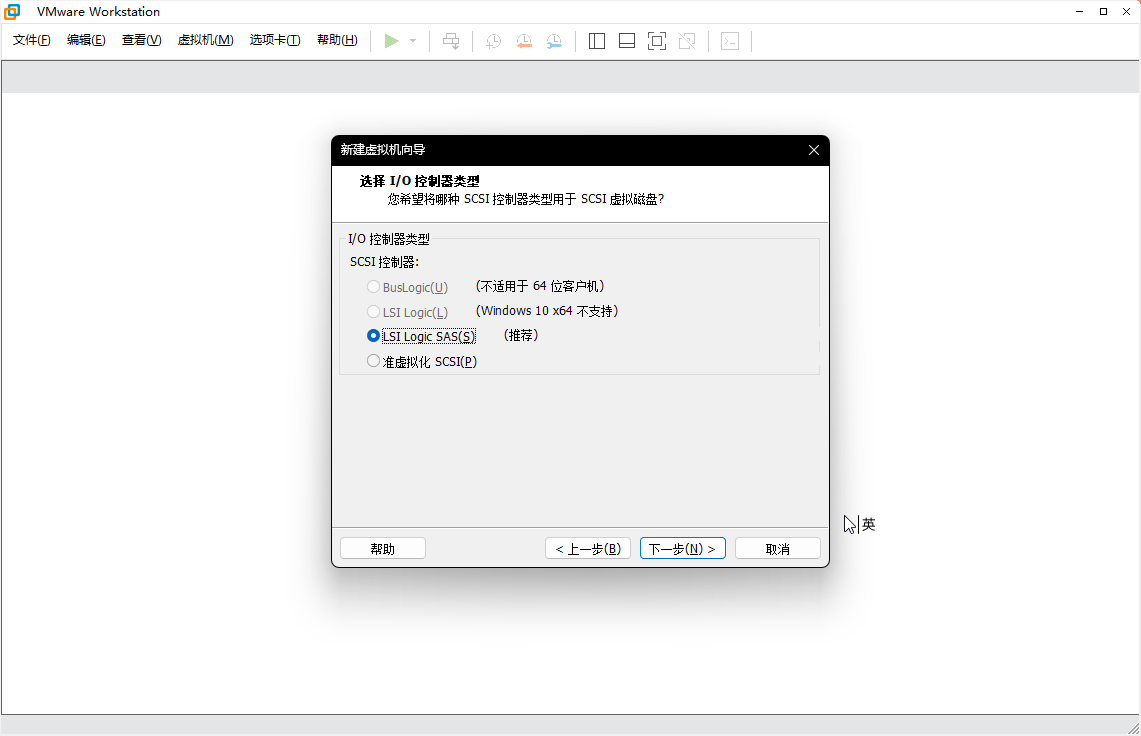The image size is (1141, 736).
Task: Click the green power on play icon
Action: [391, 41]
